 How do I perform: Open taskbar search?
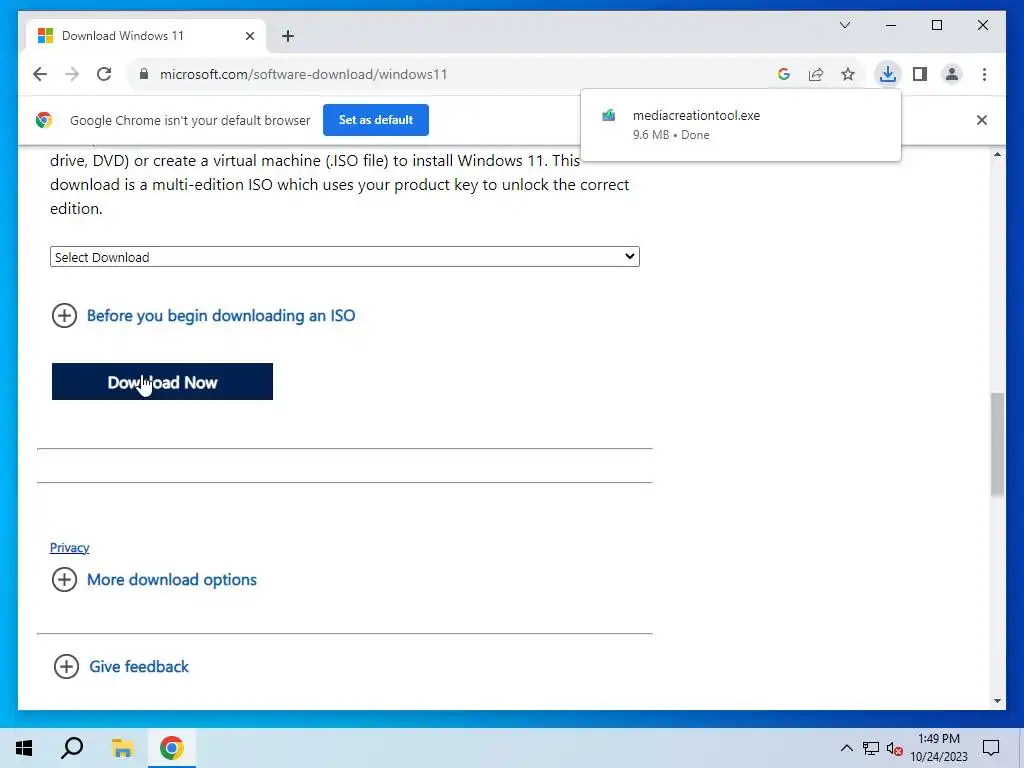pos(72,748)
